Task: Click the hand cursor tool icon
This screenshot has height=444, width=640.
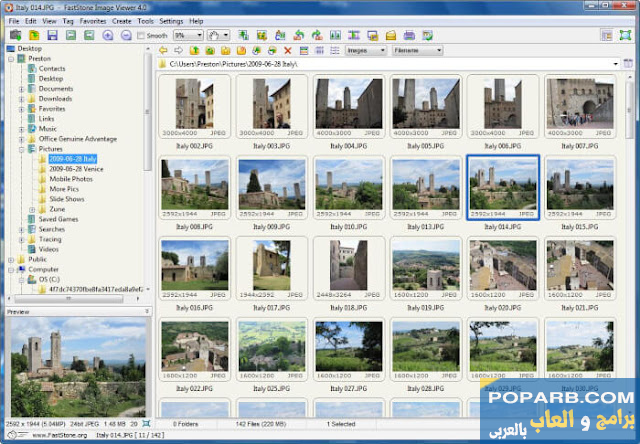Action: (214, 35)
